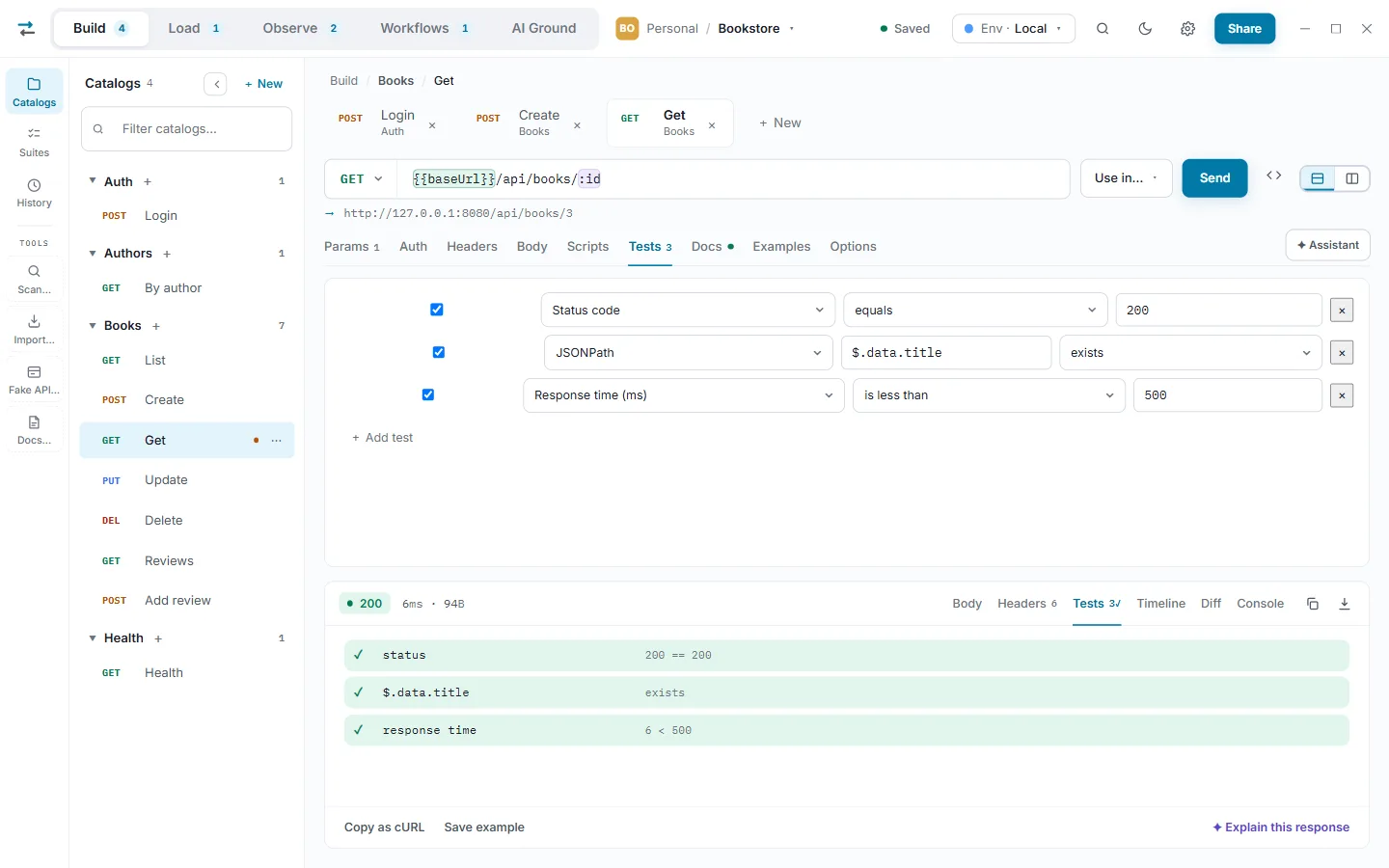Open the response Timeline tab
The width and height of the screenshot is (1389, 868).
[1160, 604]
